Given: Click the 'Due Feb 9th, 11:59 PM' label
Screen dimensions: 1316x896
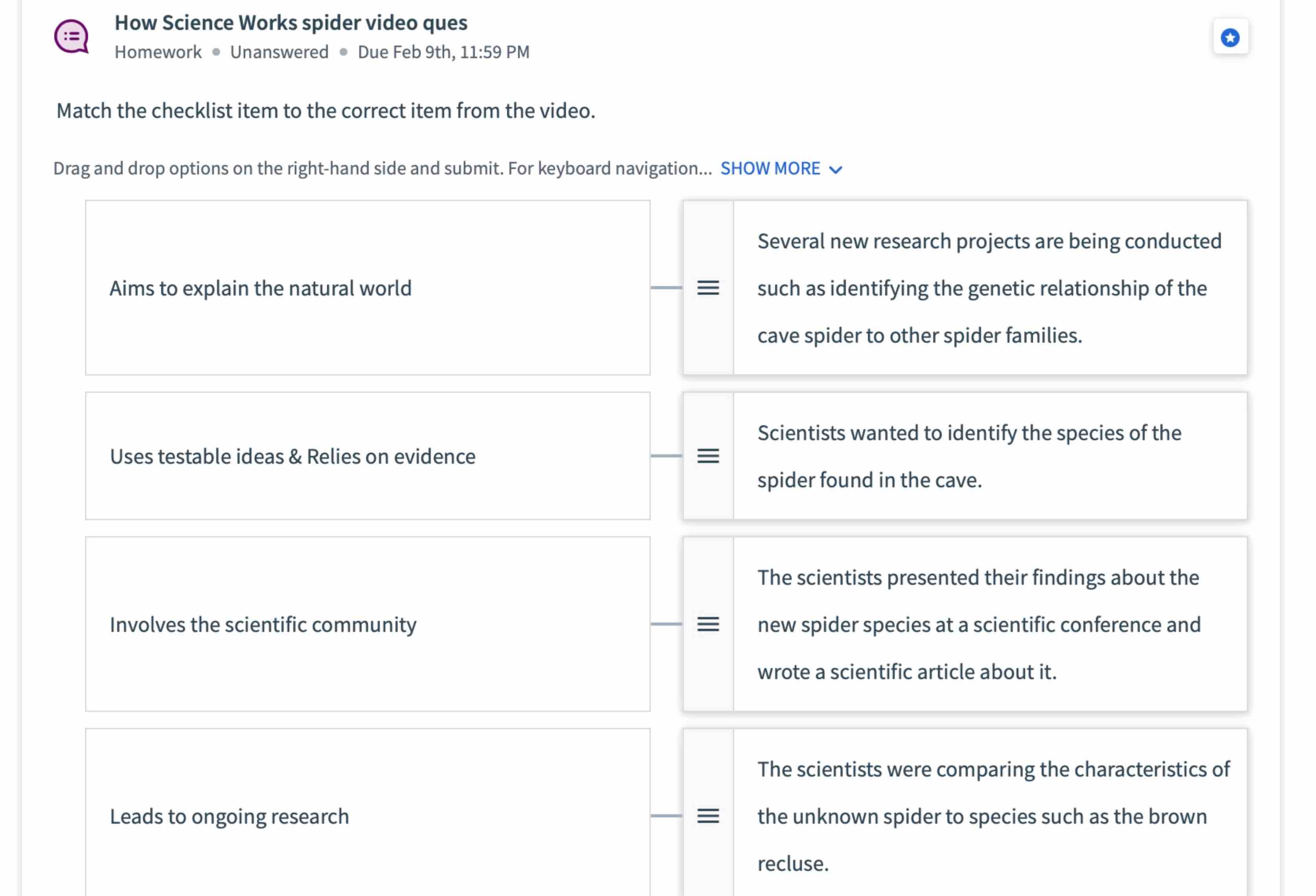Looking at the screenshot, I should (443, 52).
